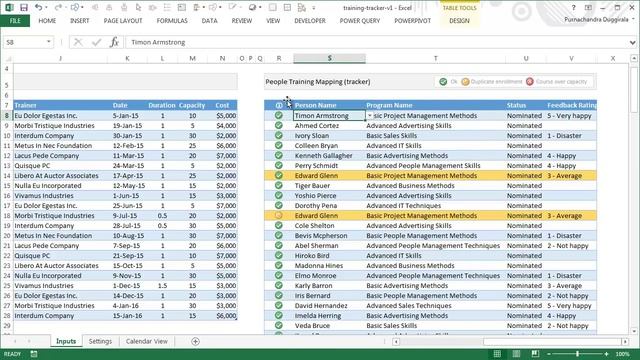Switch to the Calendar View sheet tab
Viewport: 640px width, 360px height.
[147, 341]
